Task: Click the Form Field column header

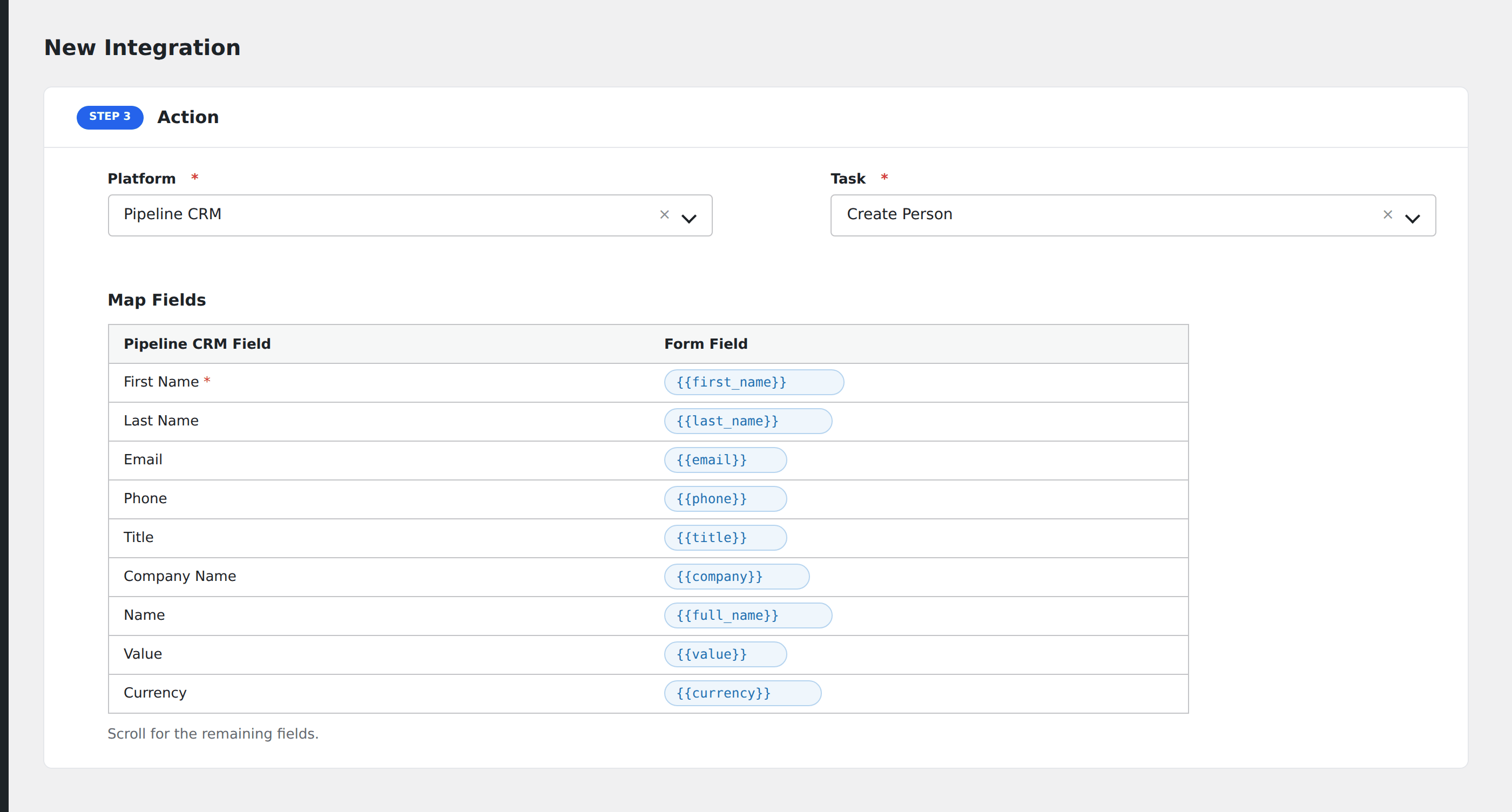Action: pyautogui.click(x=706, y=344)
